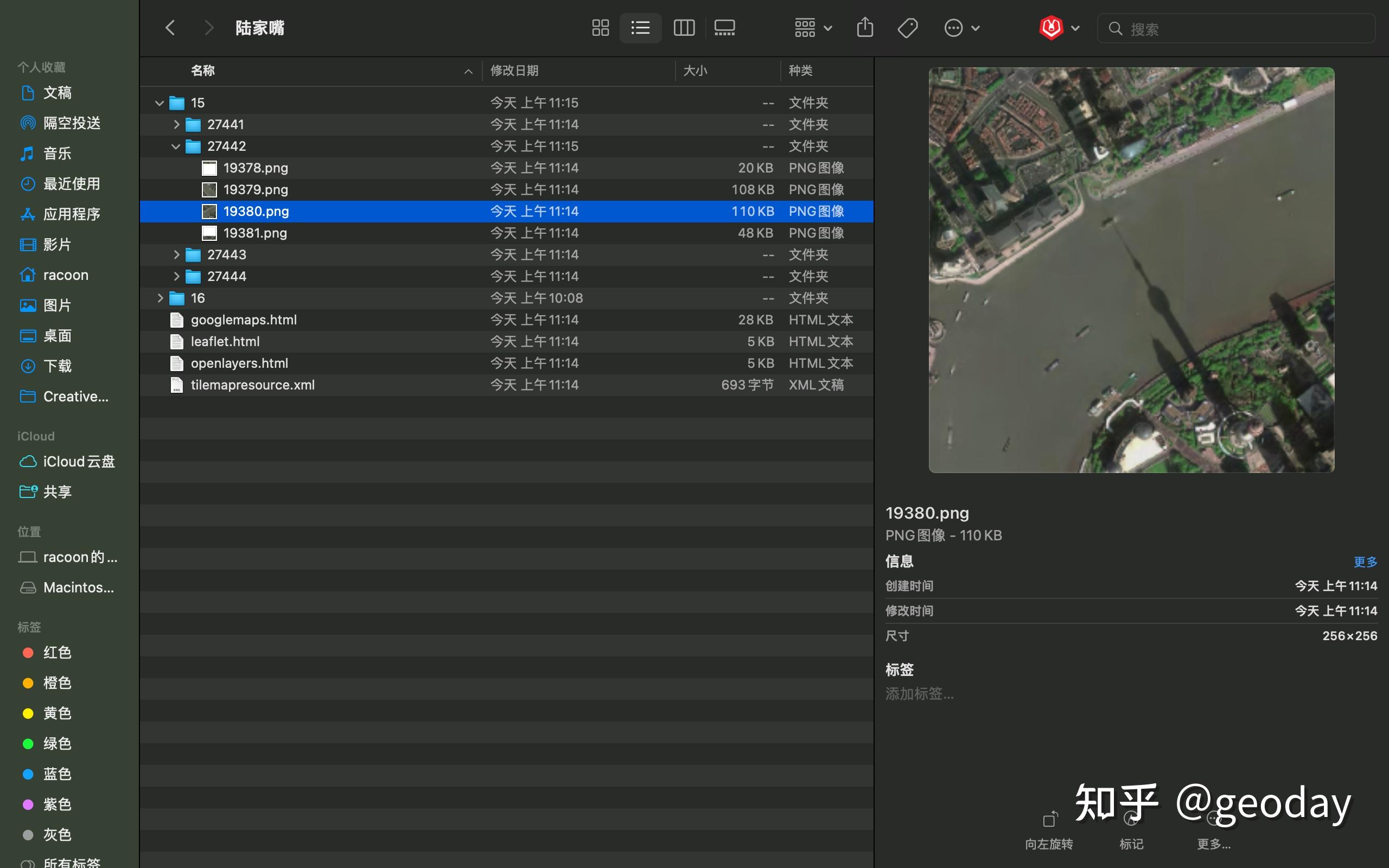Select the 红色 tag color swatch

click(28, 652)
